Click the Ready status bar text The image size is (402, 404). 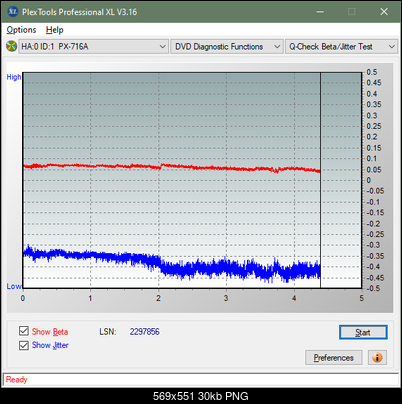pyautogui.click(x=16, y=380)
